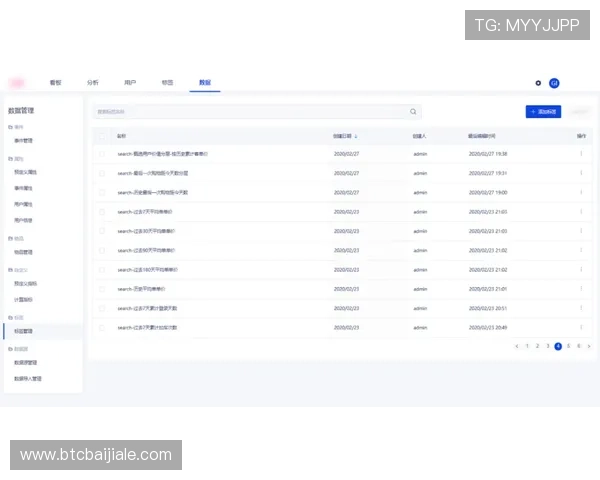Go to page 3 in pagination
This screenshot has width=600, height=480.
[548, 346]
